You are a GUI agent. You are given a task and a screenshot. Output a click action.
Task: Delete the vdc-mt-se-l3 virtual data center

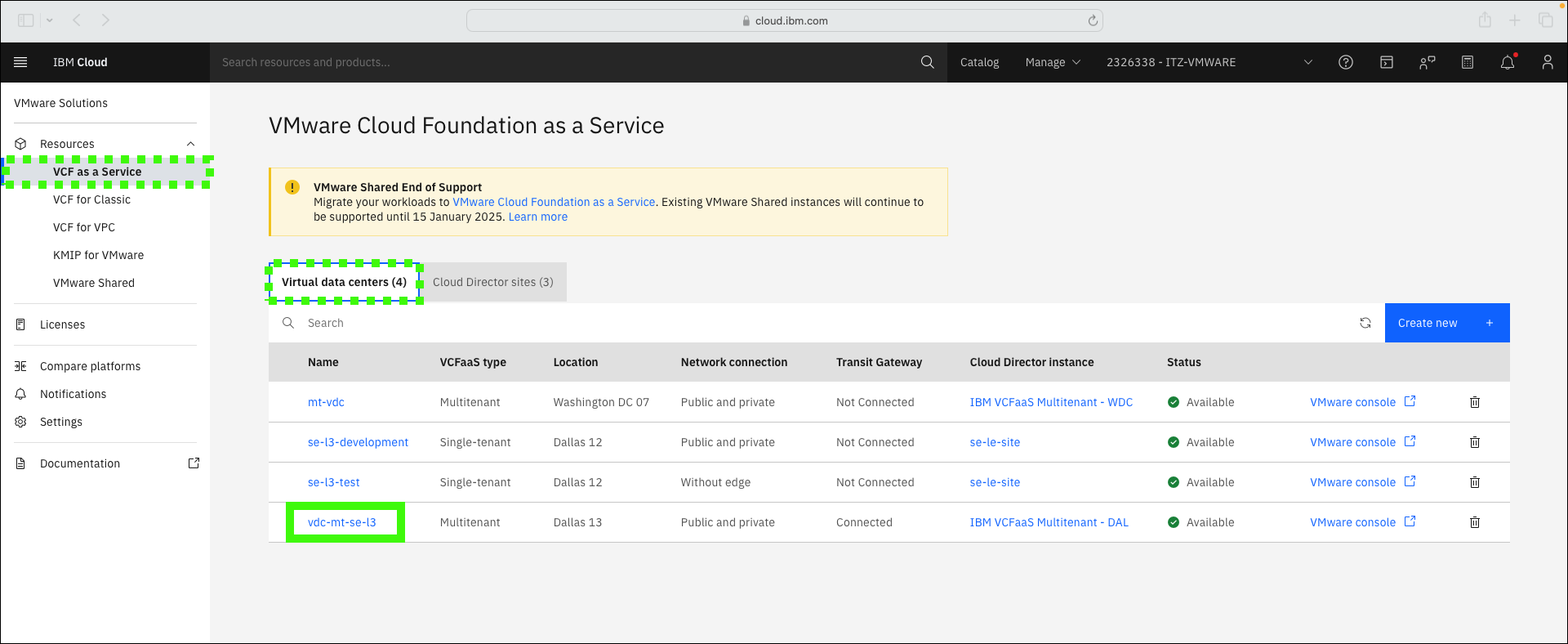click(1475, 522)
